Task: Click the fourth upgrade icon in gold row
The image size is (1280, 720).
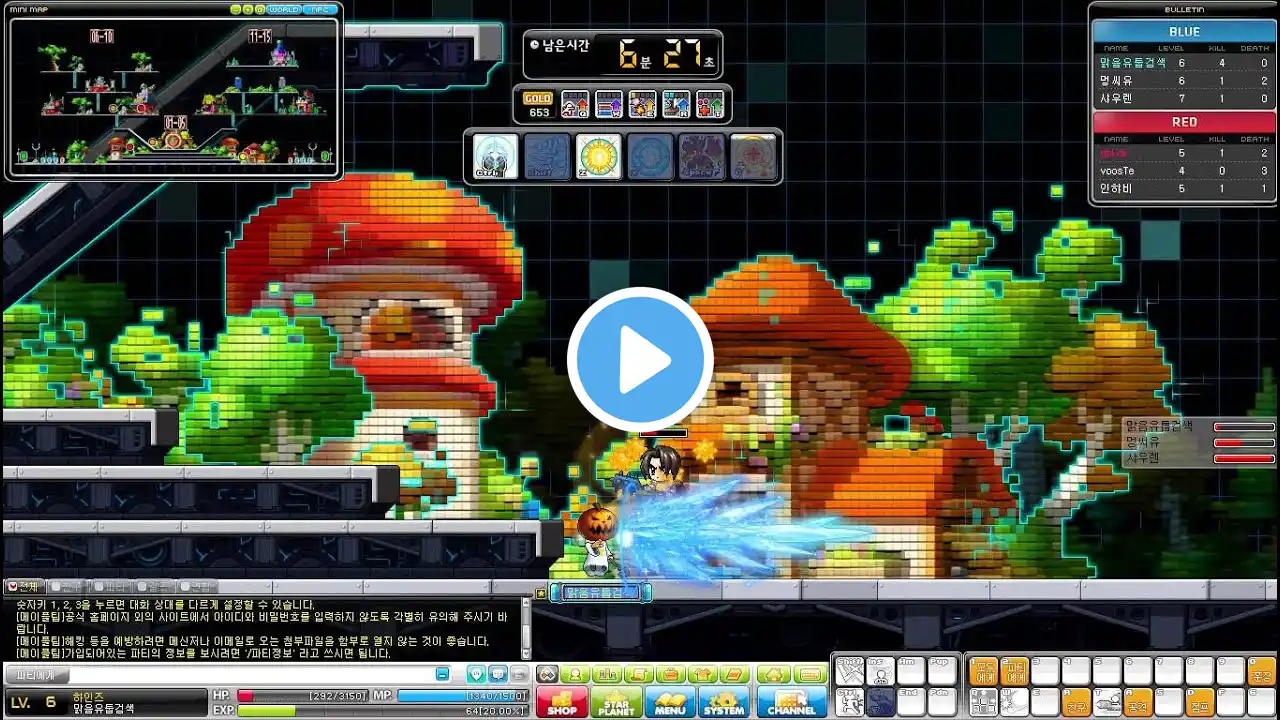Action: (676, 104)
